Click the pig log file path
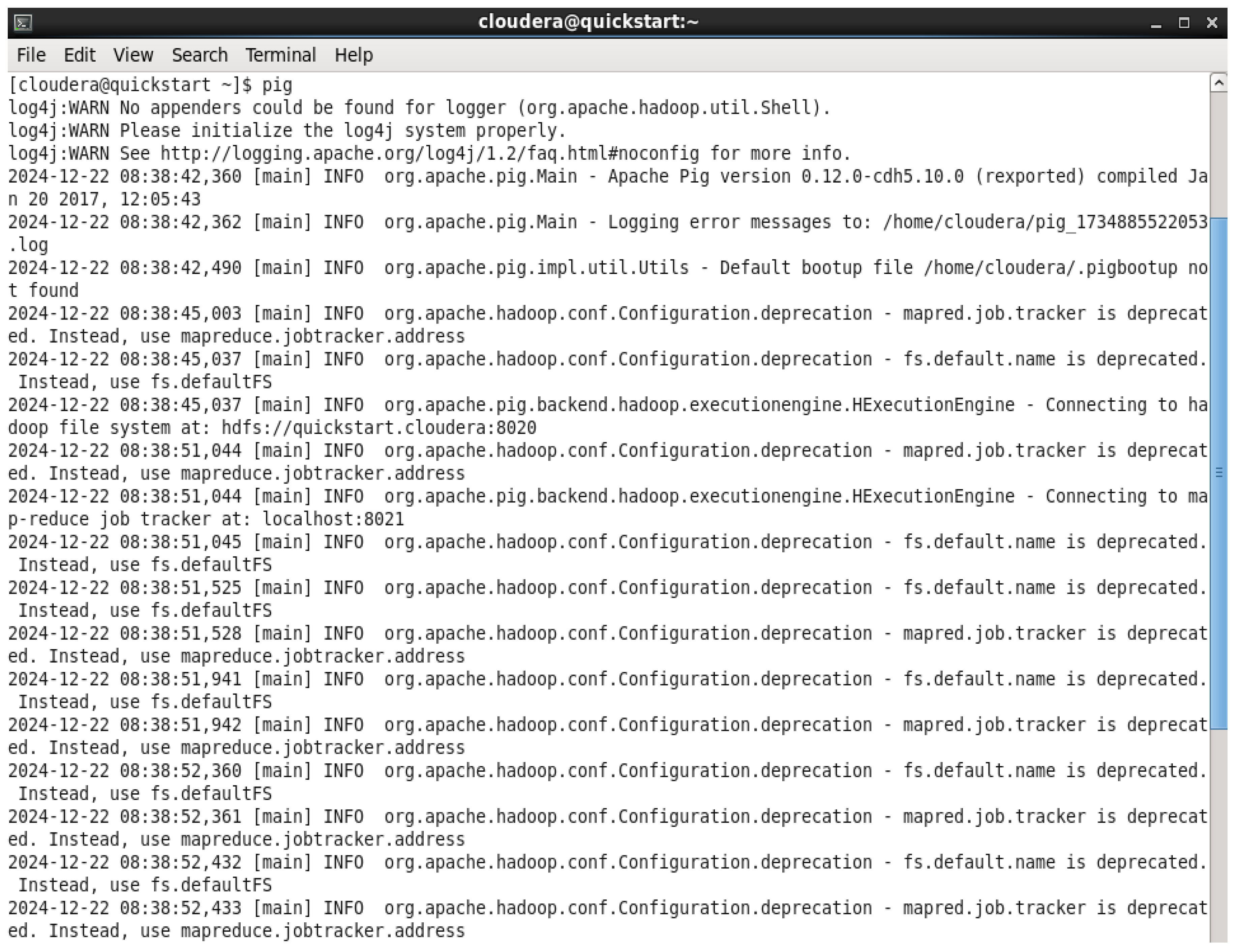 (1043, 221)
